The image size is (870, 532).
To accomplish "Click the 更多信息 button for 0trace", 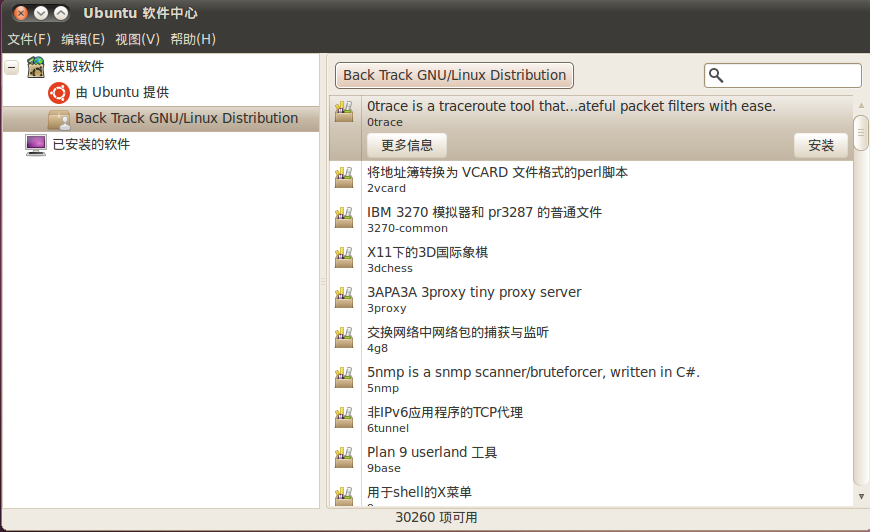I will click(x=407, y=145).
